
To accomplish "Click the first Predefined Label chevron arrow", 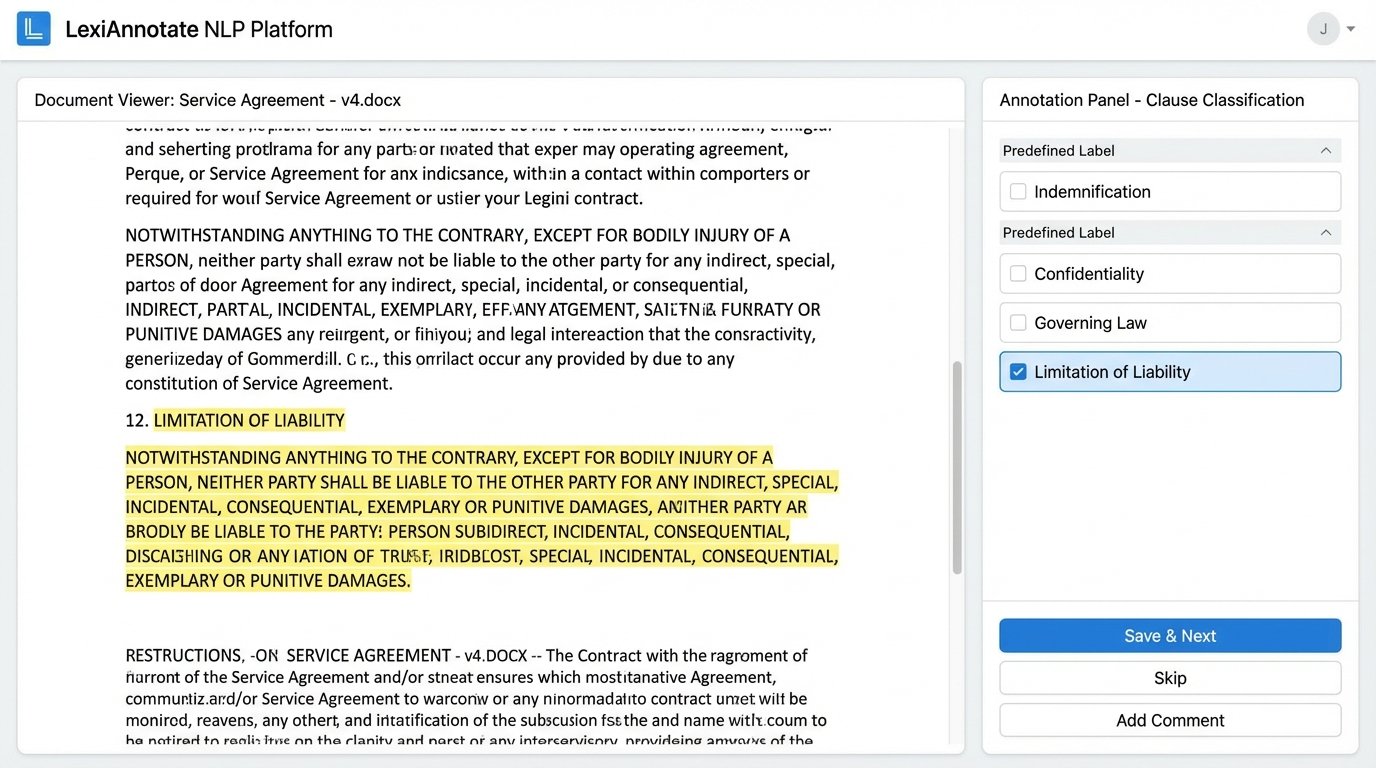I will click(x=1326, y=150).
